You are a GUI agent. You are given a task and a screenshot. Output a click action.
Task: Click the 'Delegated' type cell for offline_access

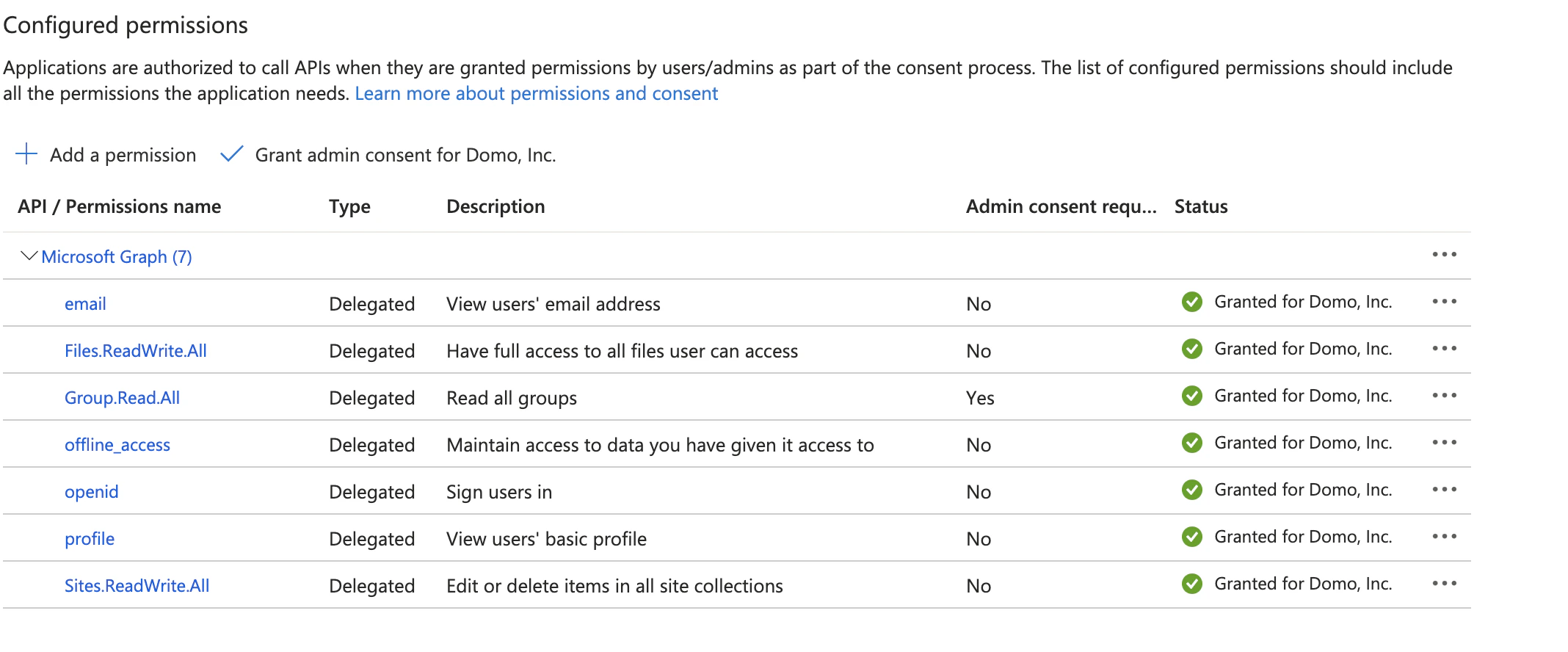[x=372, y=445]
